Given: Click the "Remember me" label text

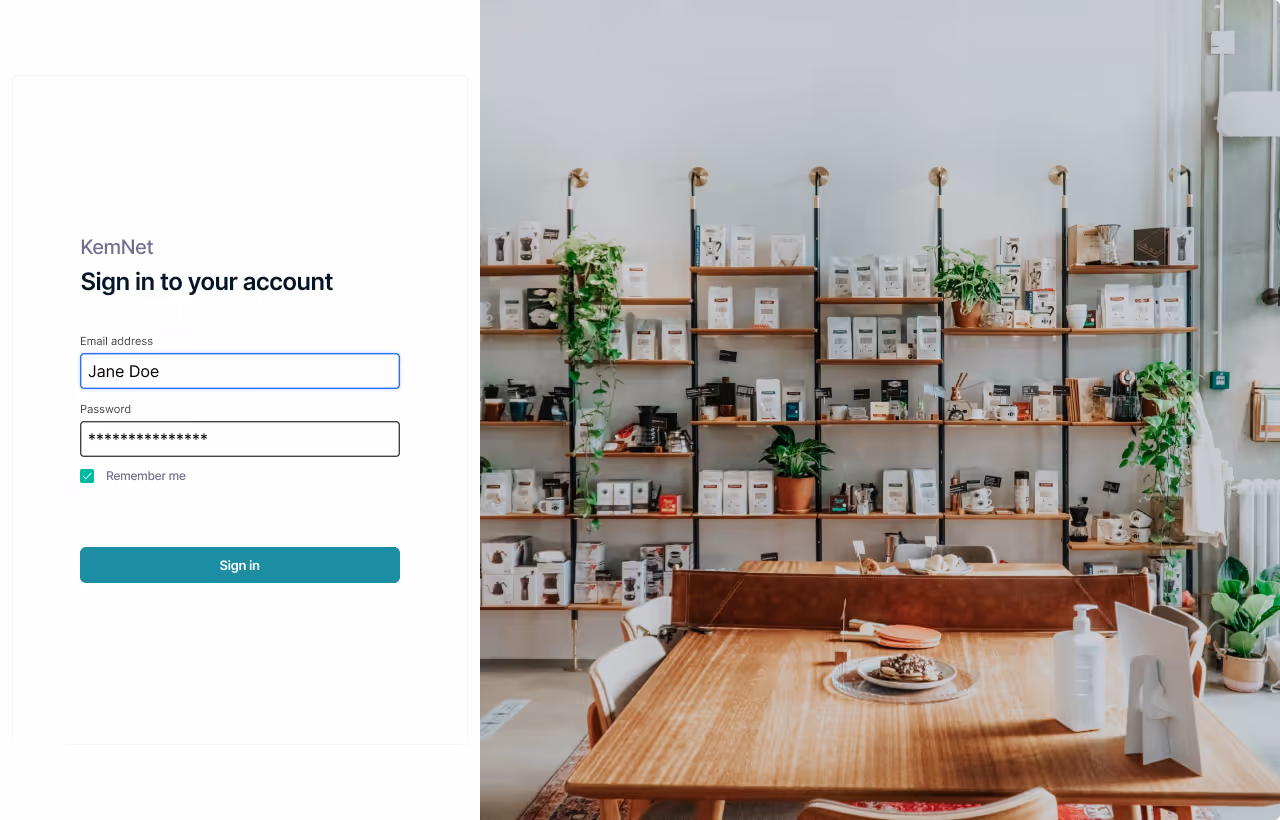Looking at the screenshot, I should pos(146,476).
